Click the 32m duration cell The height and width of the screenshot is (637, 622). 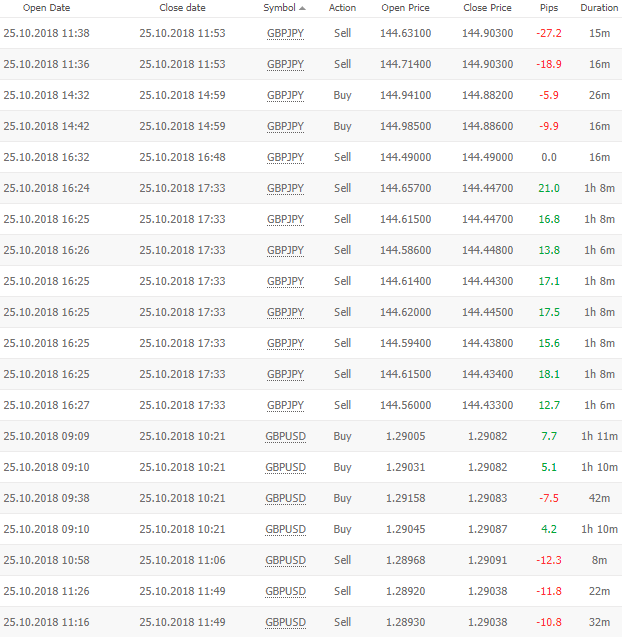600,622
